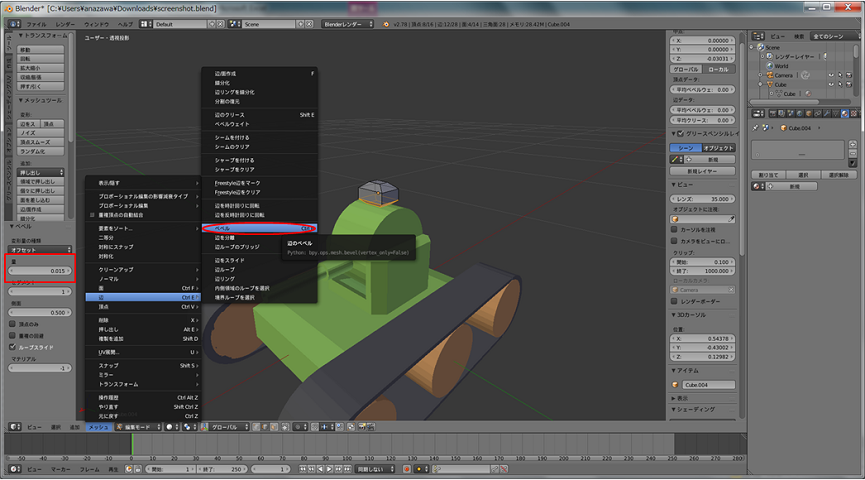The width and height of the screenshot is (865, 480).
Task: Click the viewport shading sphere icon
Action: (171, 427)
